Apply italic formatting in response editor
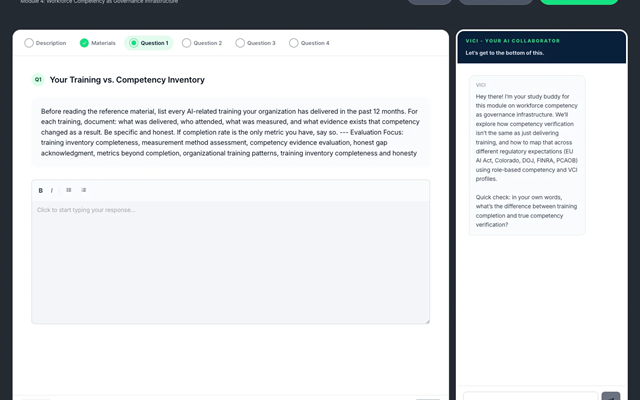The image size is (640, 400). pyautogui.click(x=51, y=190)
